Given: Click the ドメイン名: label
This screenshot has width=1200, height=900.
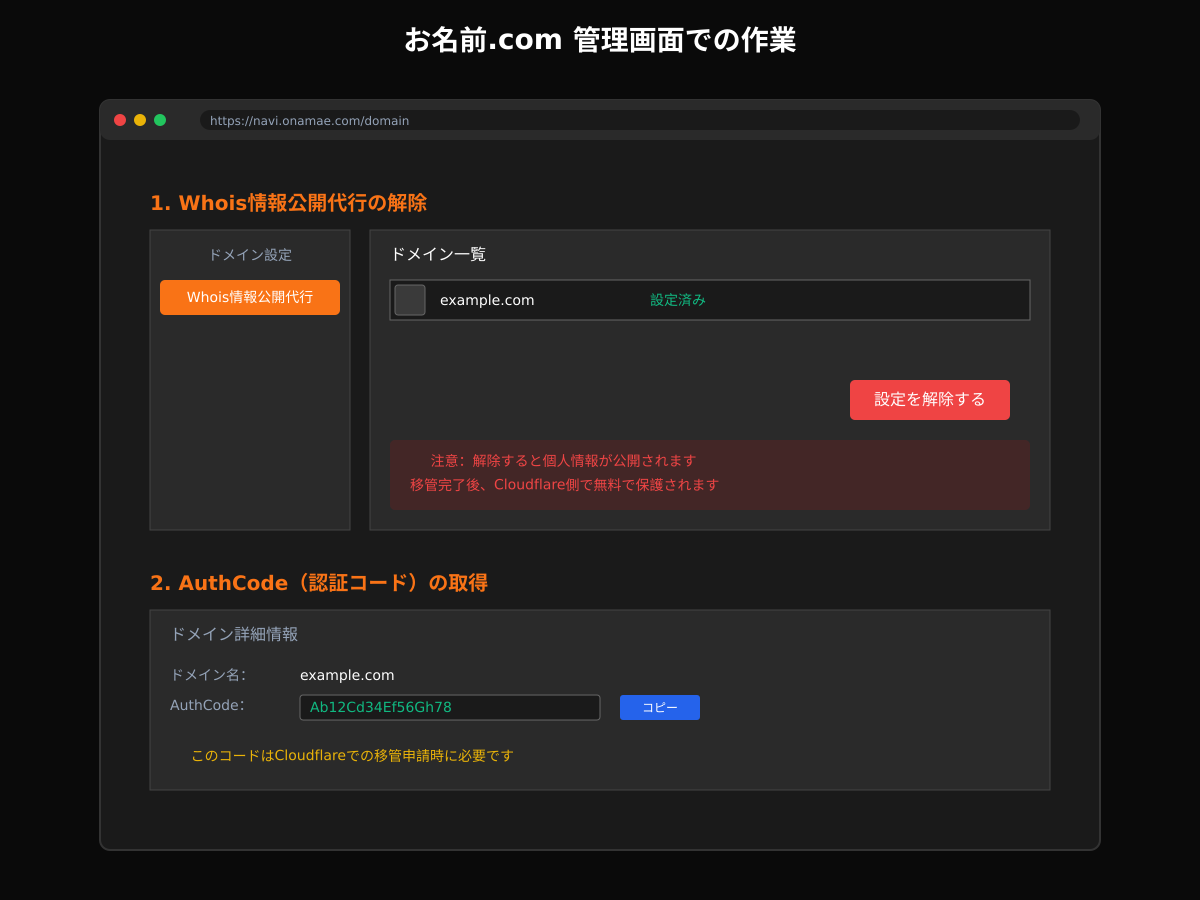Looking at the screenshot, I should pos(208,675).
